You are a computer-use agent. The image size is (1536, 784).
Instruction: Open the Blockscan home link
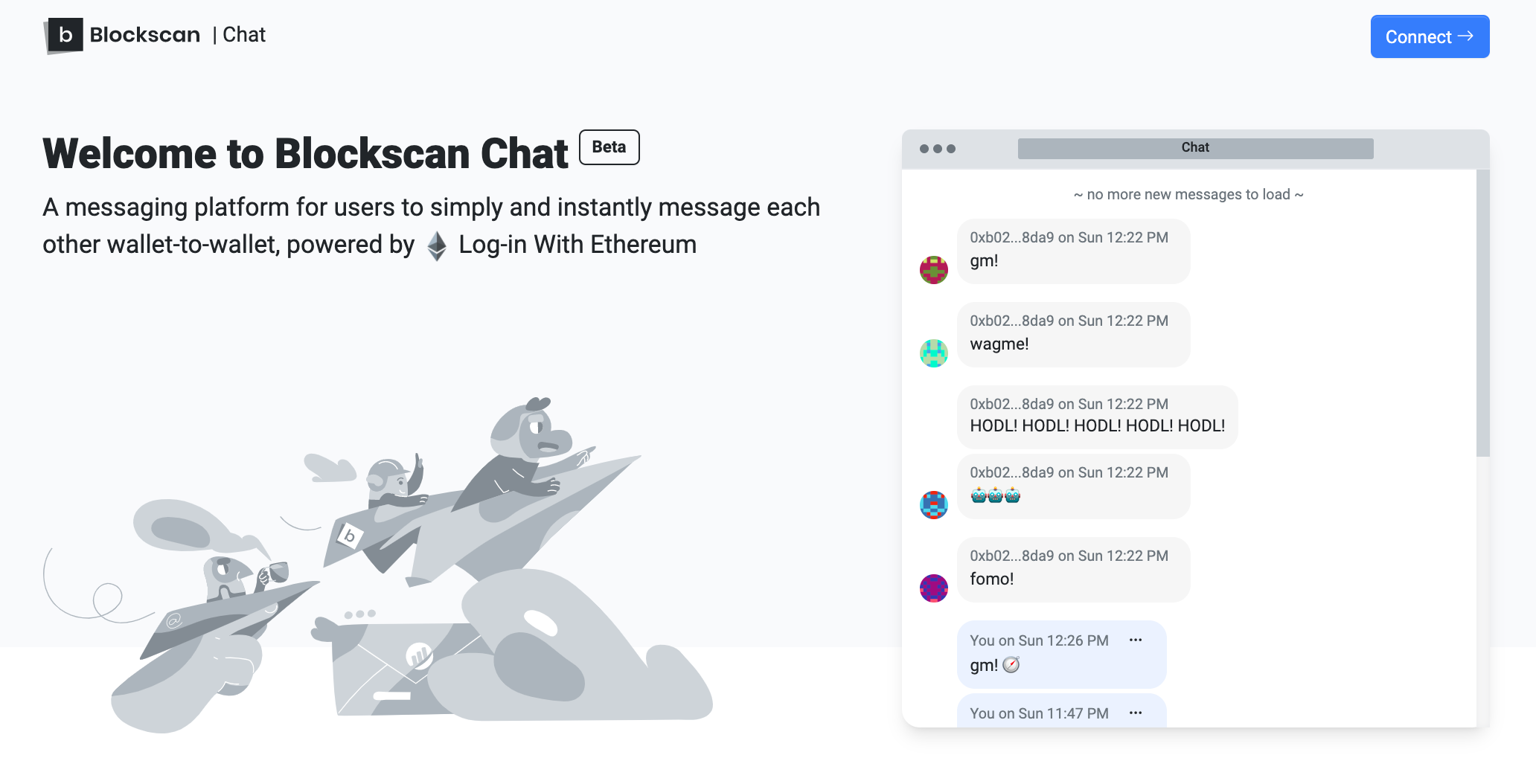pos(122,35)
